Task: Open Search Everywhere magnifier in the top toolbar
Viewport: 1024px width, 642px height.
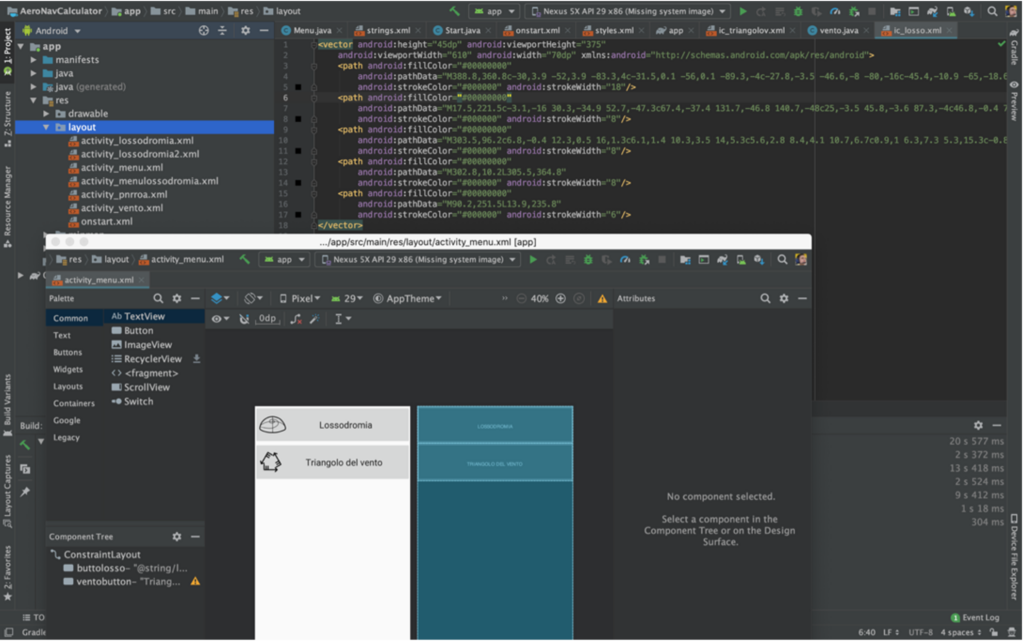Action: (992, 11)
